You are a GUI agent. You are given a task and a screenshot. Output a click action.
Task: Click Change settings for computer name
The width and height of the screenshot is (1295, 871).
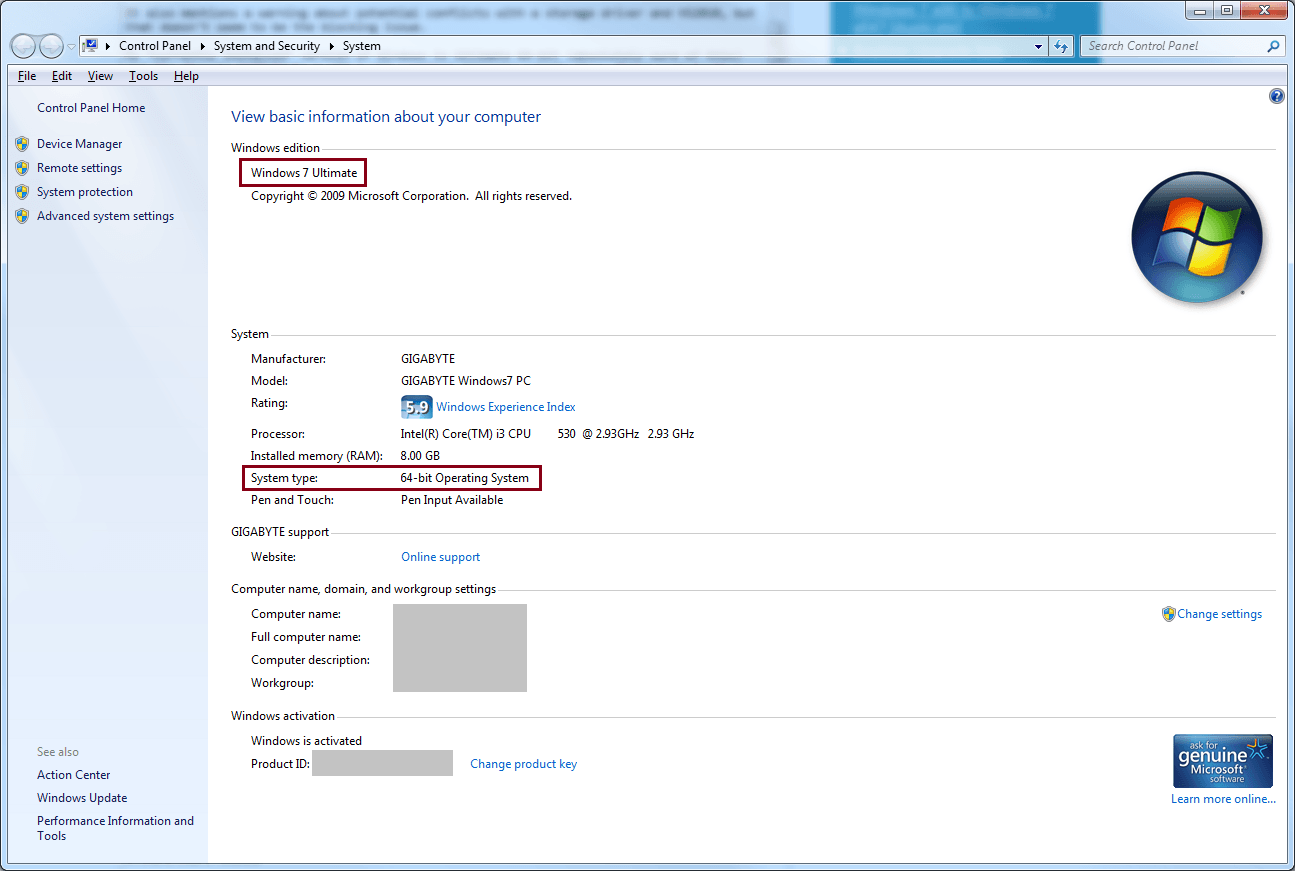point(1220,614)
